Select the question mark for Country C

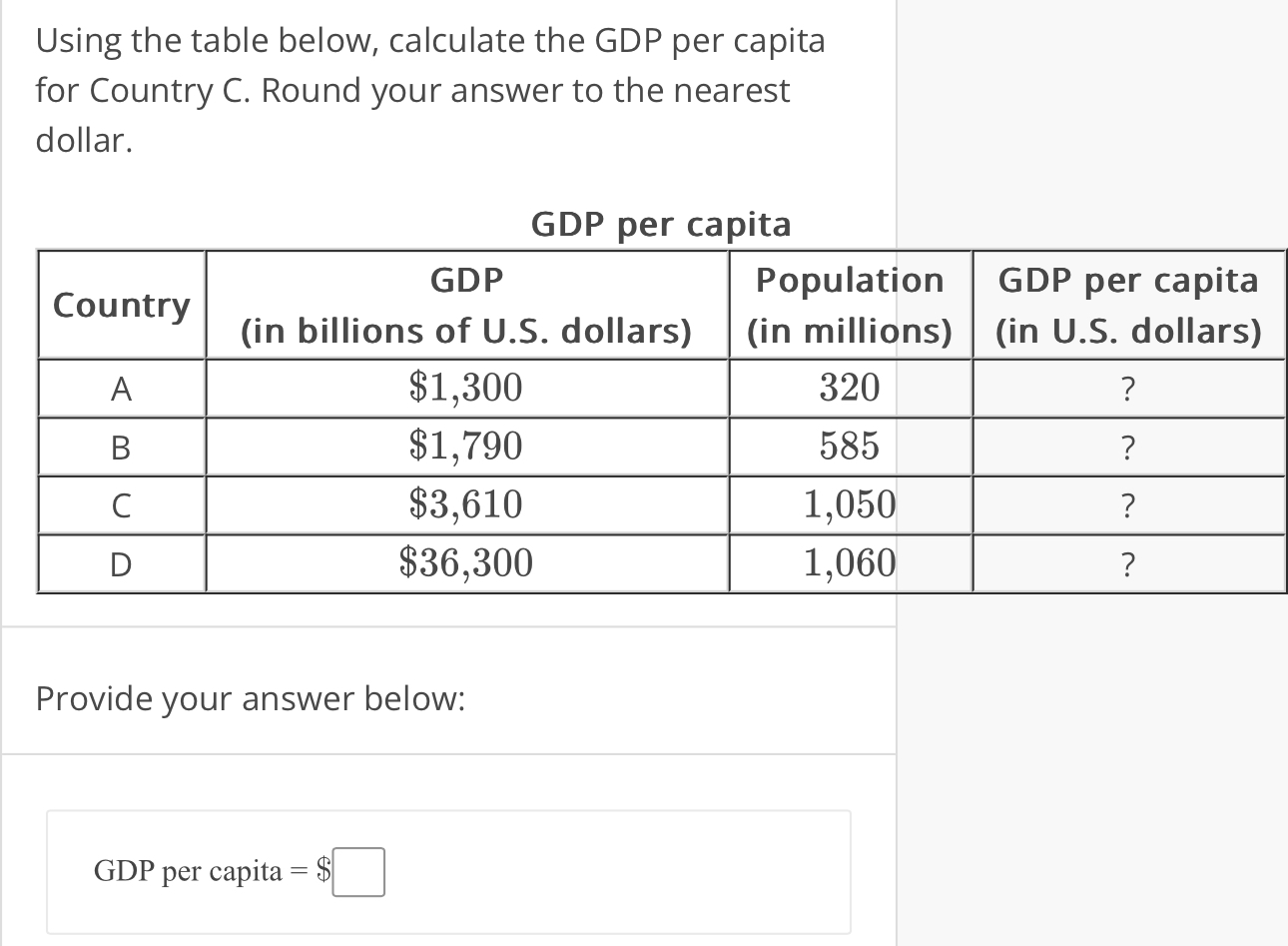pyautogui.click(x=1128, y=505)
